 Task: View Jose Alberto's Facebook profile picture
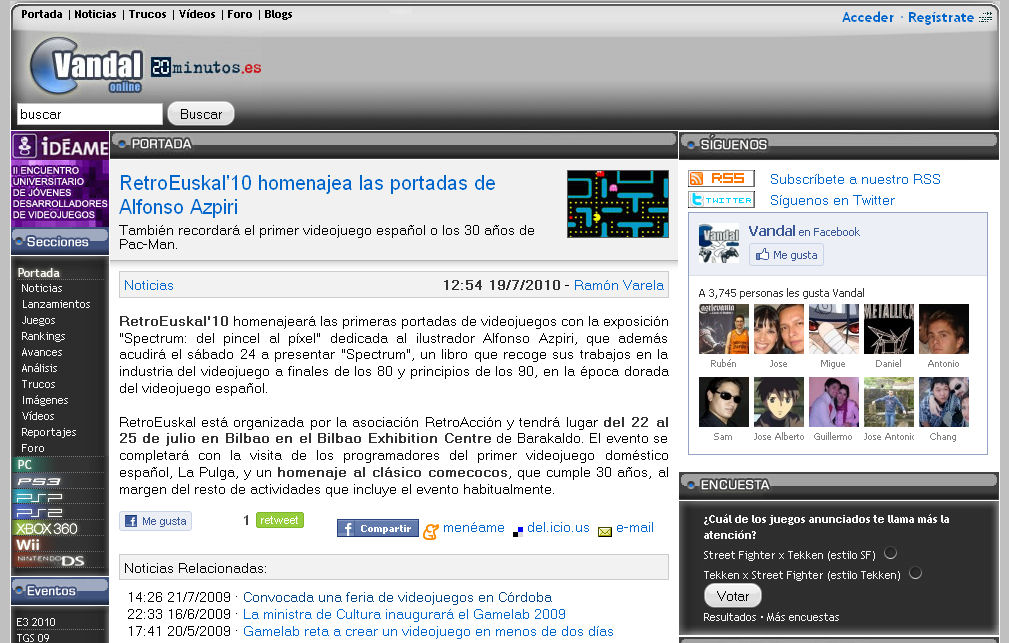click(779, 402)
